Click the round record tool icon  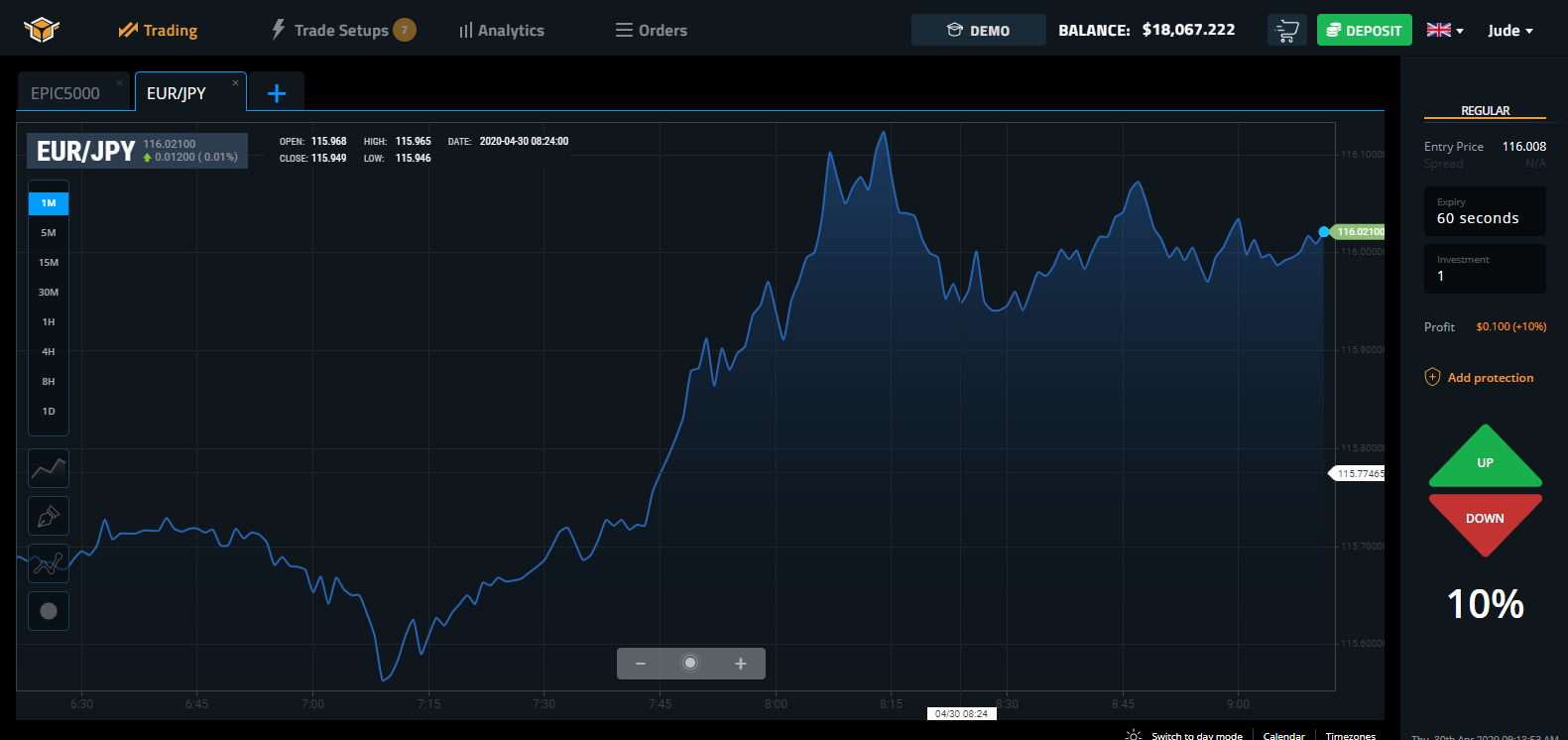tap(49, 611)
